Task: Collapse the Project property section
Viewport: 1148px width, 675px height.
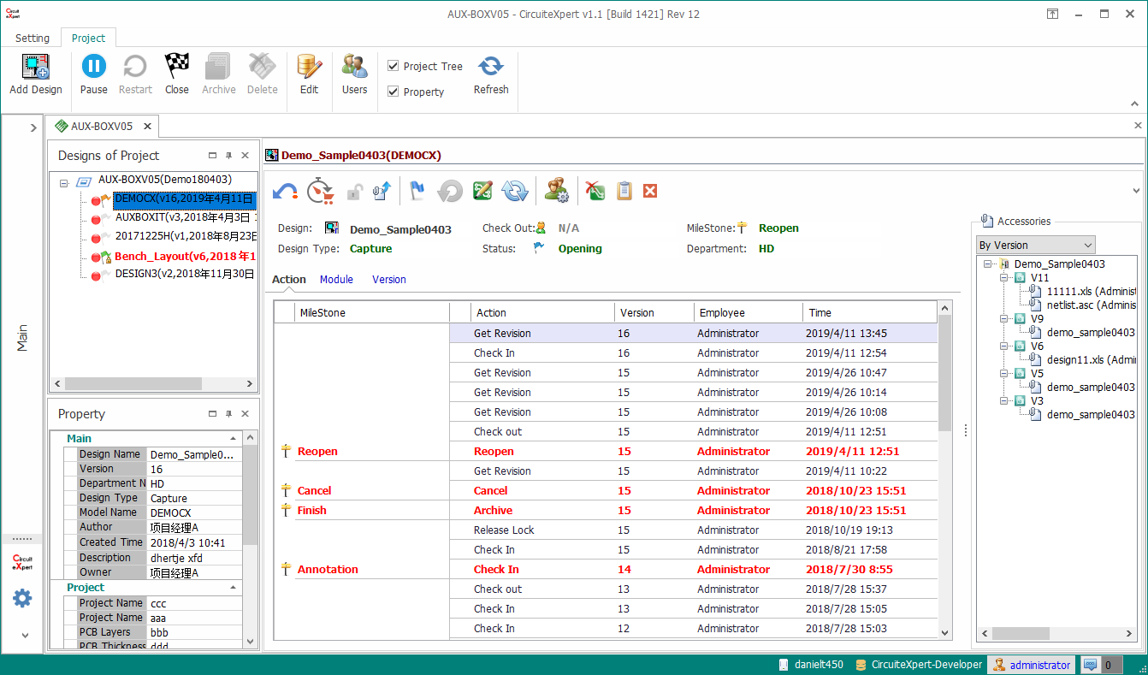Action: click(x=233, y=588)
